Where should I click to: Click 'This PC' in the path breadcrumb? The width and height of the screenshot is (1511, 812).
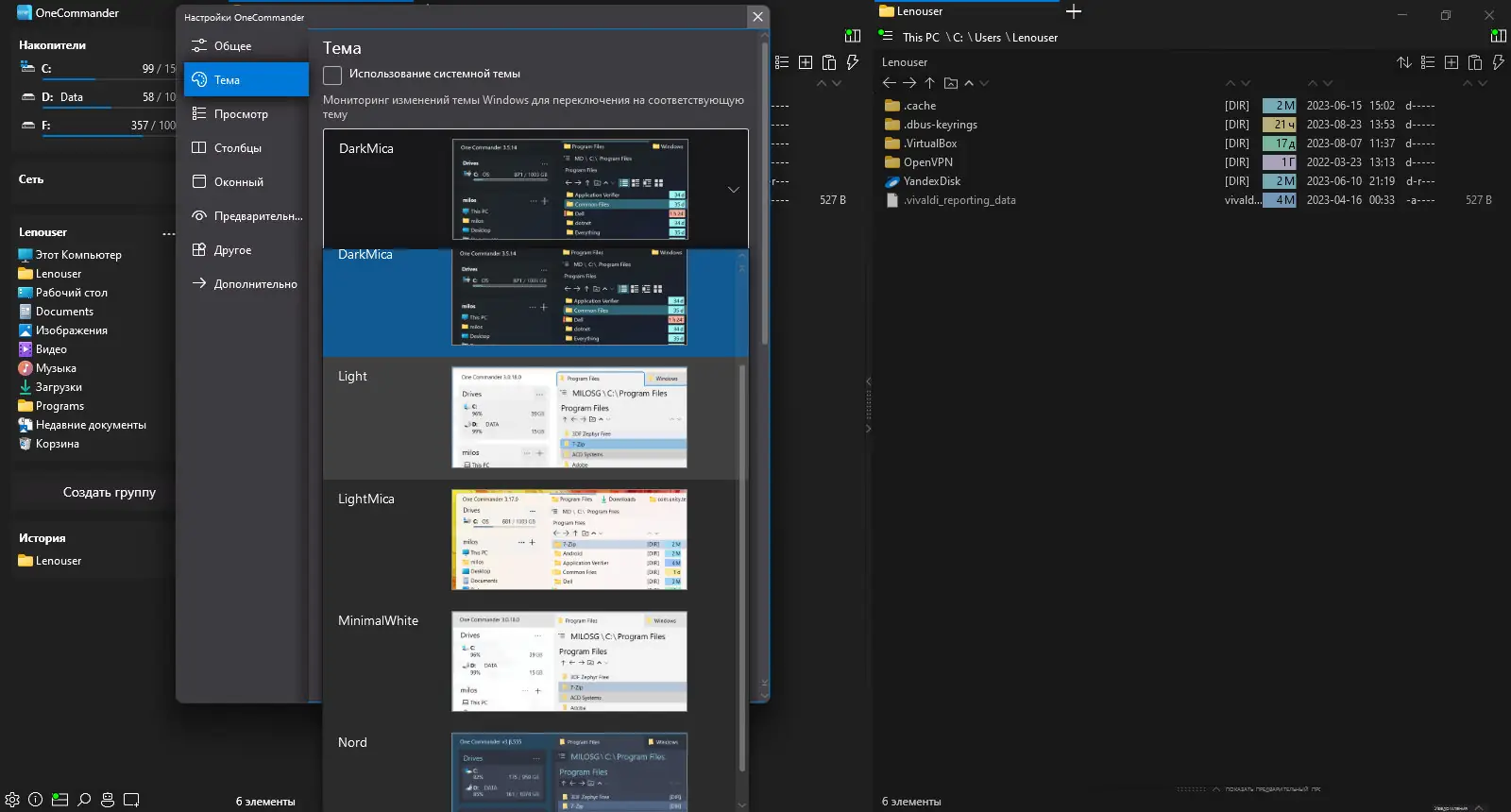coord(921,38)
